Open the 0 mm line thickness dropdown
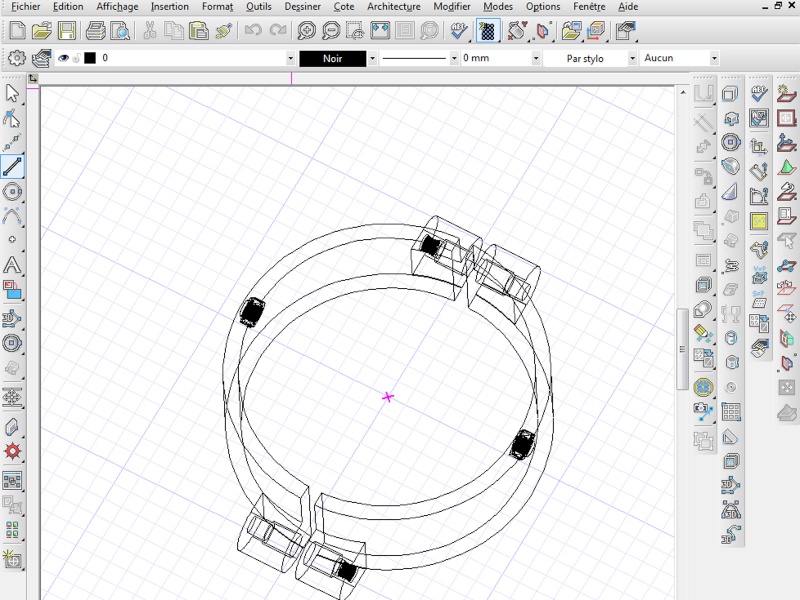 click(535, 58)
